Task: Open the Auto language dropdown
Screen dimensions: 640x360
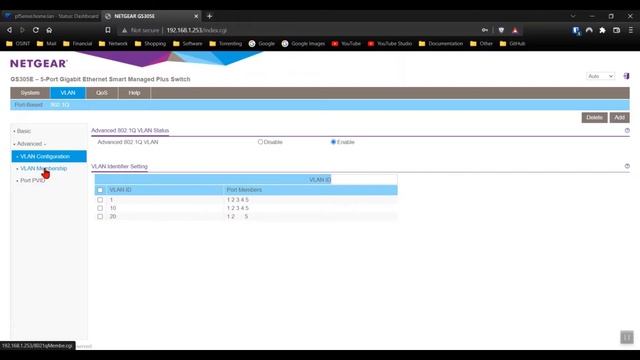Action: coord(600,76)
